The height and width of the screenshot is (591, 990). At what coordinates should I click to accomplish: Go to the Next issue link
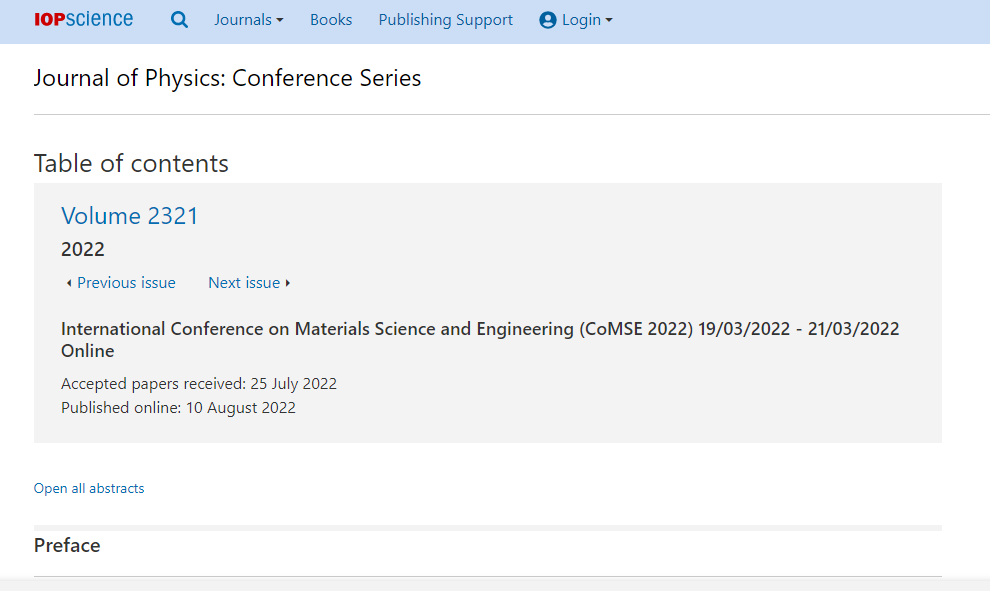tap(244, 283)
